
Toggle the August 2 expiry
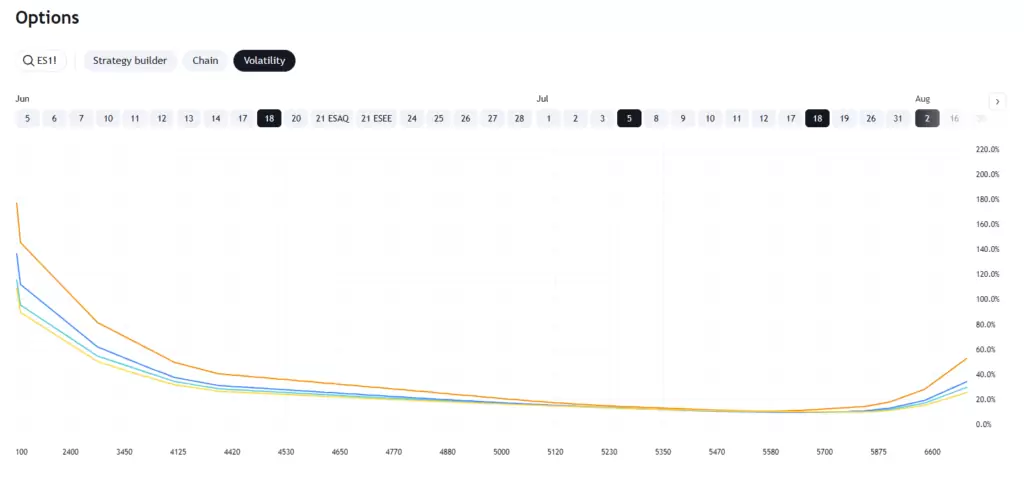click(x=927, y=118)
